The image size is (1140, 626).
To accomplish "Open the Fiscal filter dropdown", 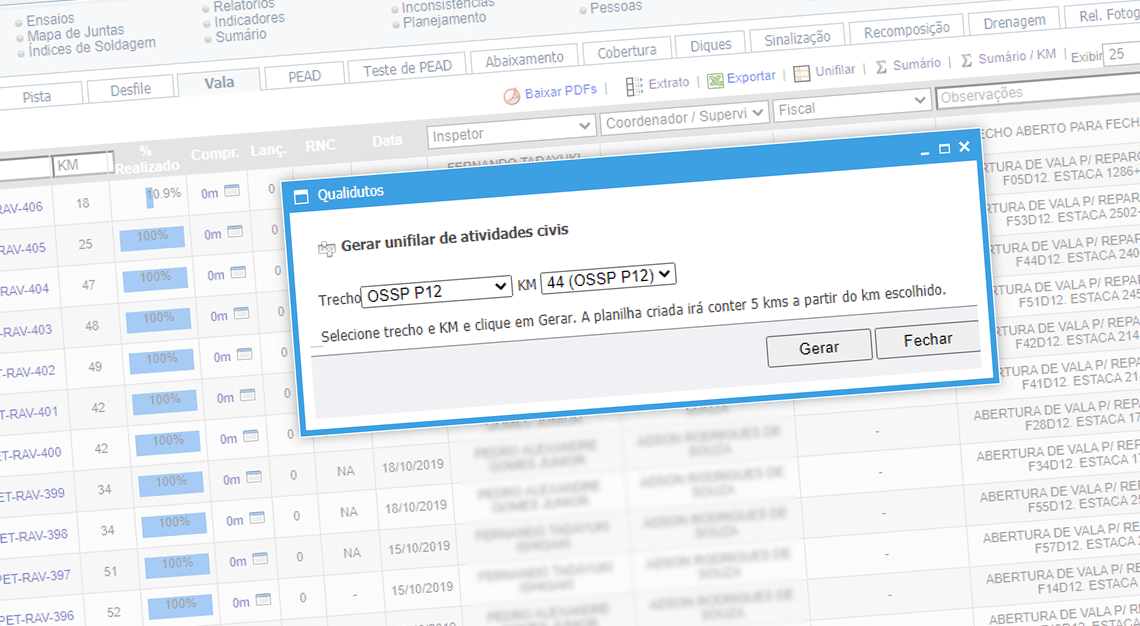I will point(852,104).
